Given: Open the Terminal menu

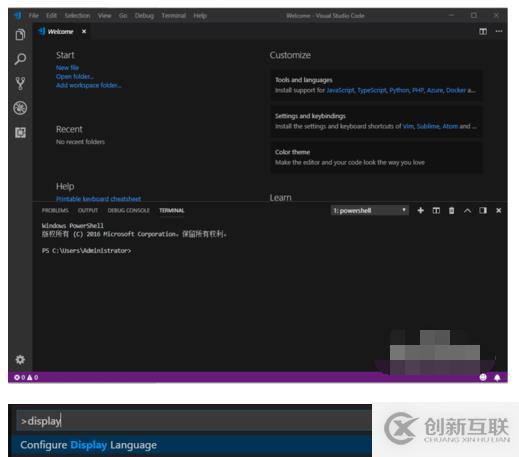Looking at the screenshot, I should (173, 15).
